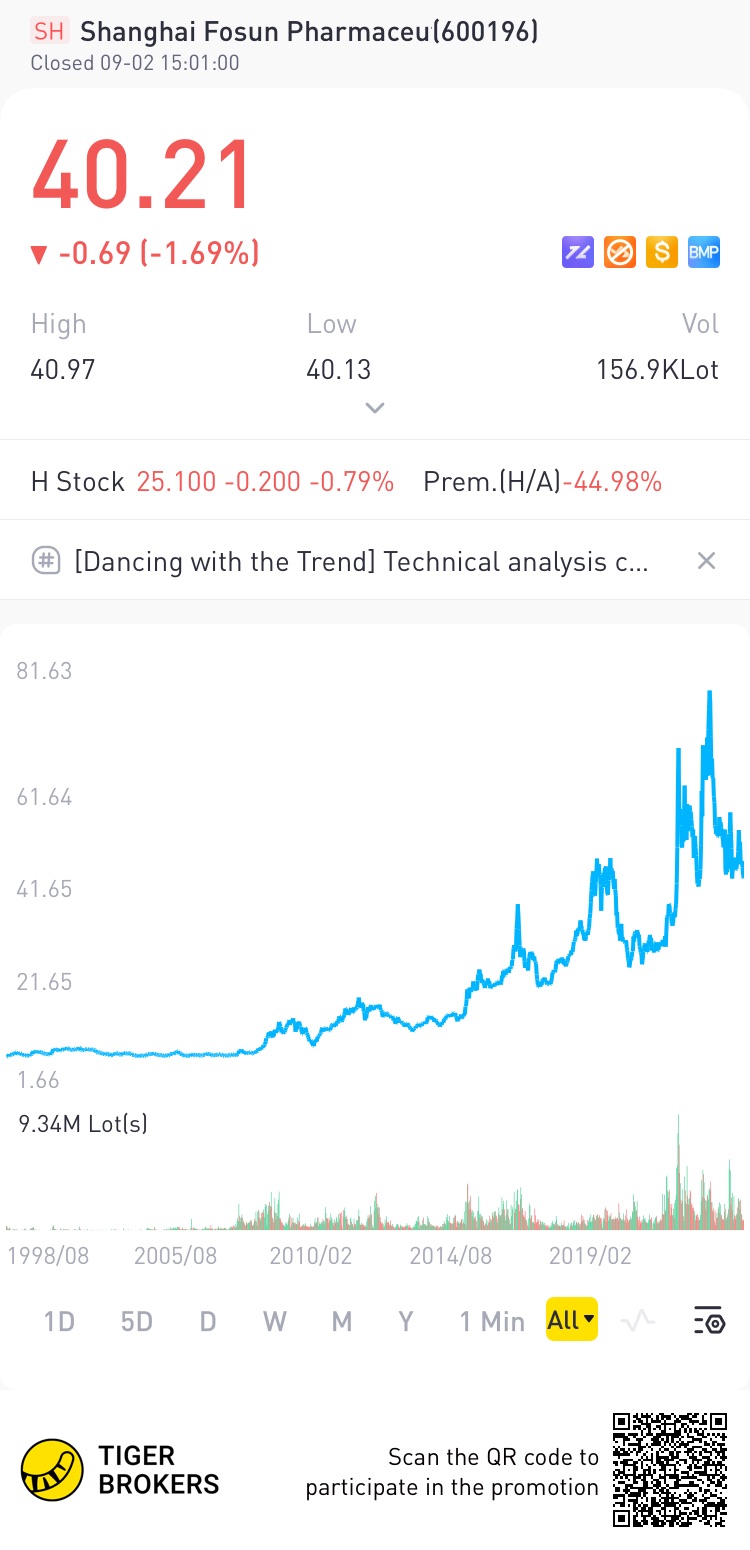The height and width of the screenshot is (1550, 750).
Task: Tap the orange no-short-selling badge icon
Action: (x=620, y=252)
